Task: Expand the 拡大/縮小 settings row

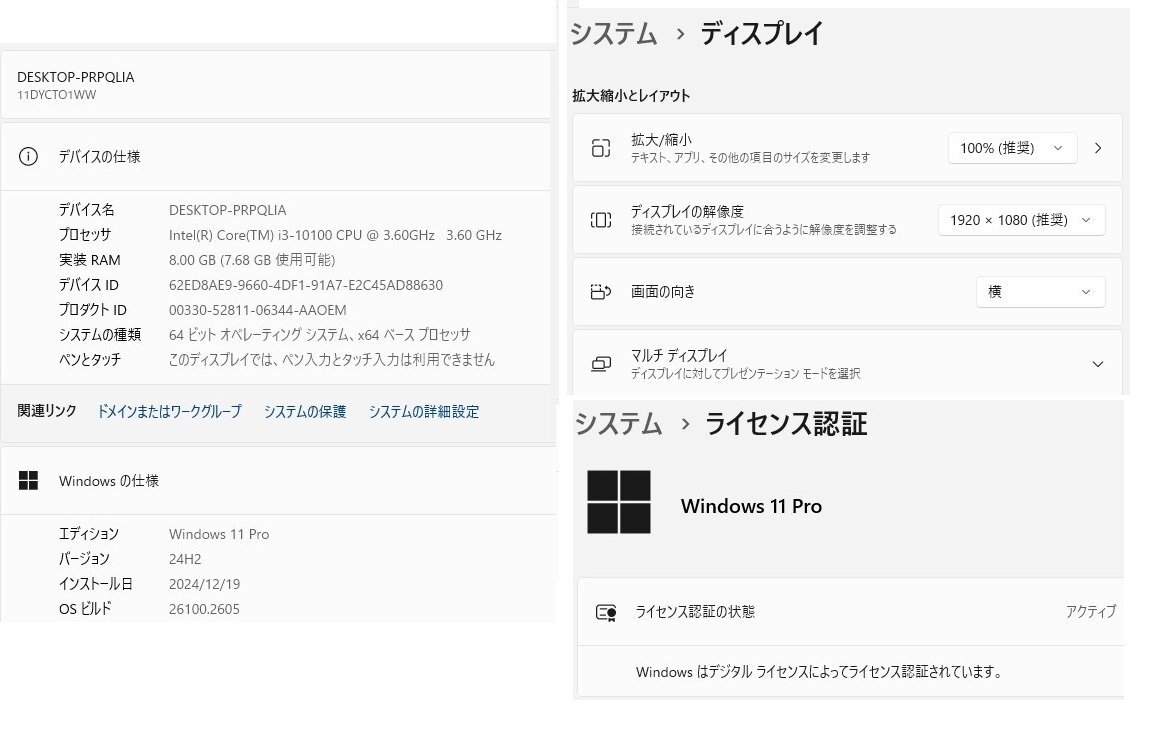Action: click(x=1098, y=147)
